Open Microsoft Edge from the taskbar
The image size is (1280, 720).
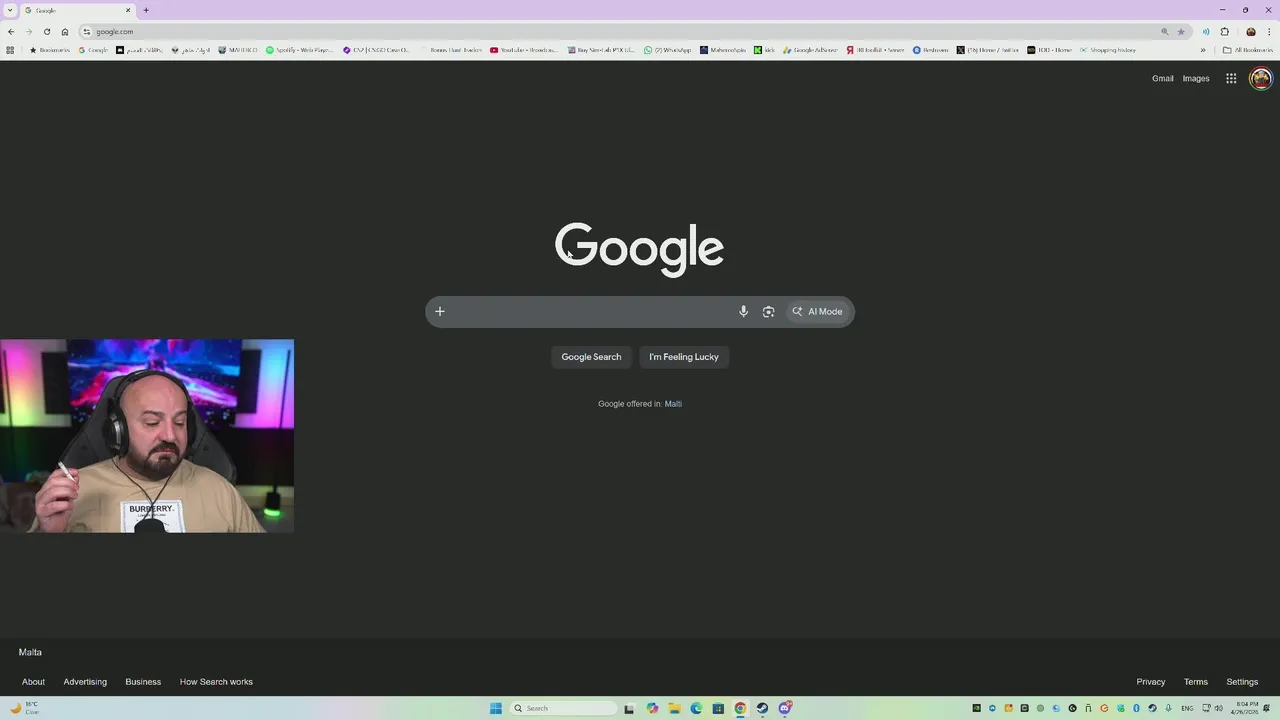pyautogui.click(x=696, y=708)
